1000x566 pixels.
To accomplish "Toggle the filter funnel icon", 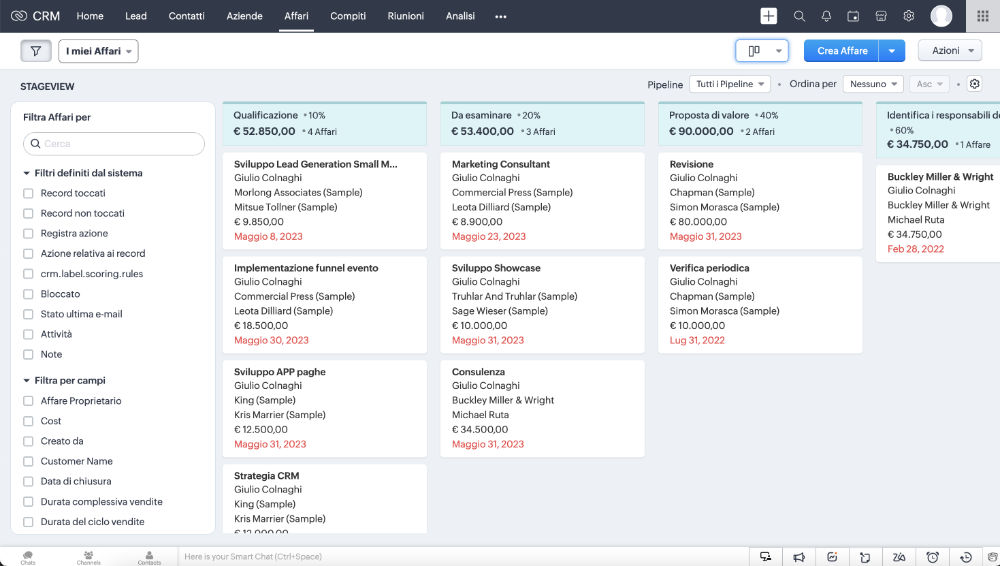I will click(x=36, y=51).
